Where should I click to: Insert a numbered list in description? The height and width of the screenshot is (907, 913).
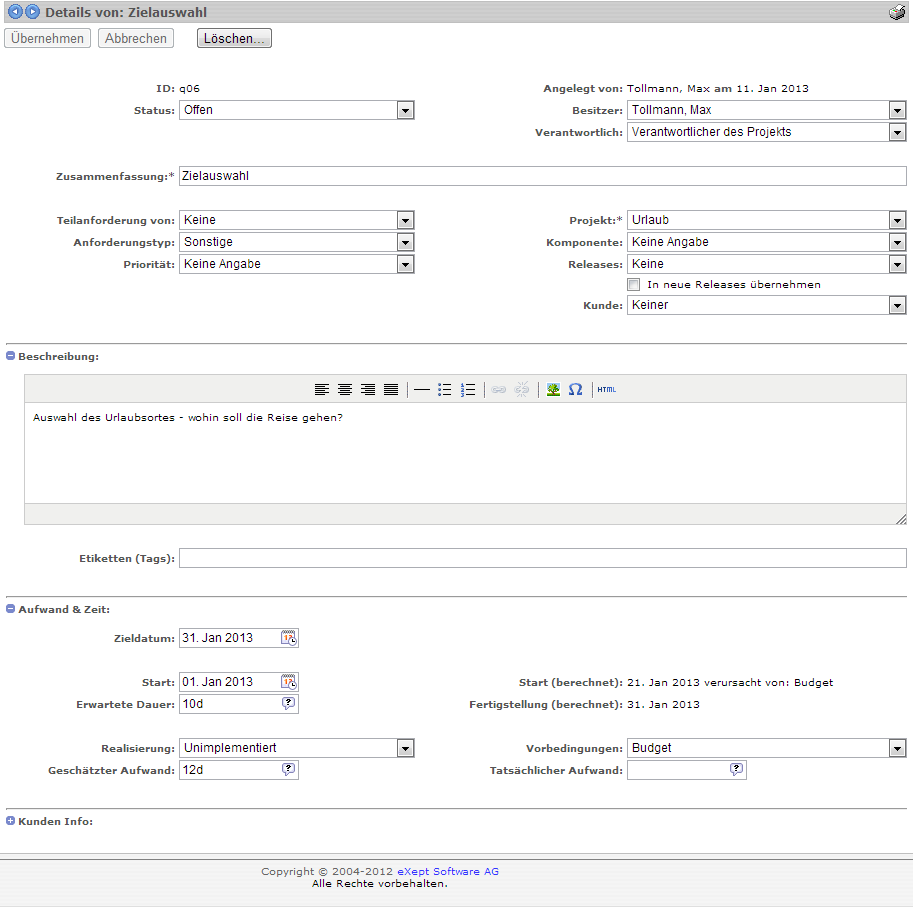coord(468,389)
